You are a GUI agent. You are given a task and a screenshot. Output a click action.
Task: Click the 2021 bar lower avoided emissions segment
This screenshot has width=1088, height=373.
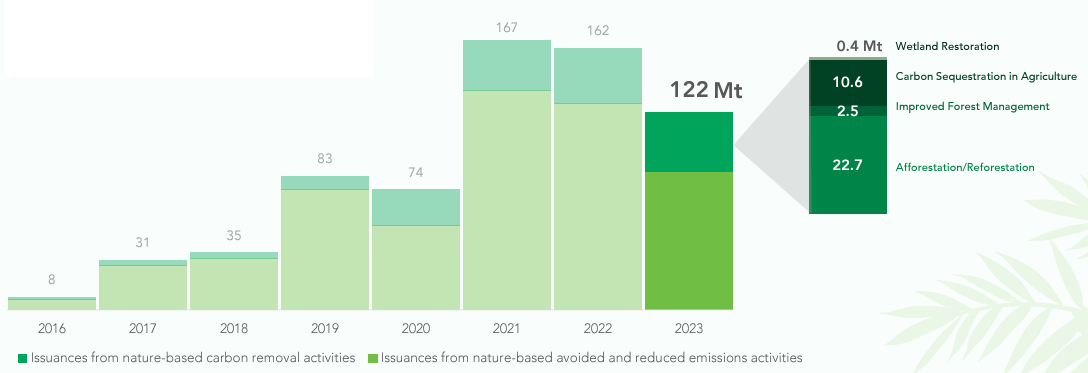pos(507,200)
